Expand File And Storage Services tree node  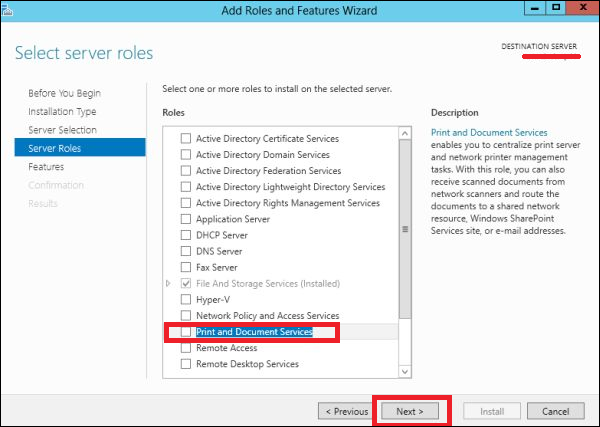[x=168, y=284]
